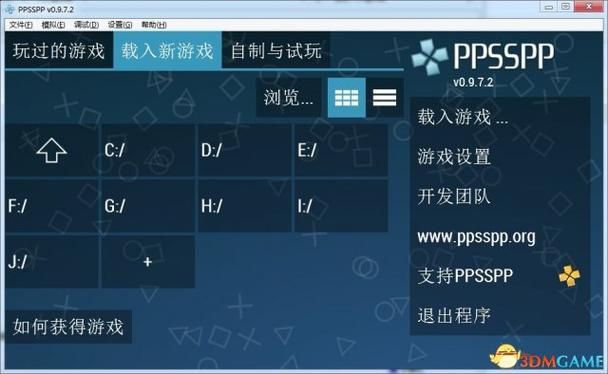Click the gold PPSSPP icon
Screen dimensions: 608x374
(x=569, y=276)
